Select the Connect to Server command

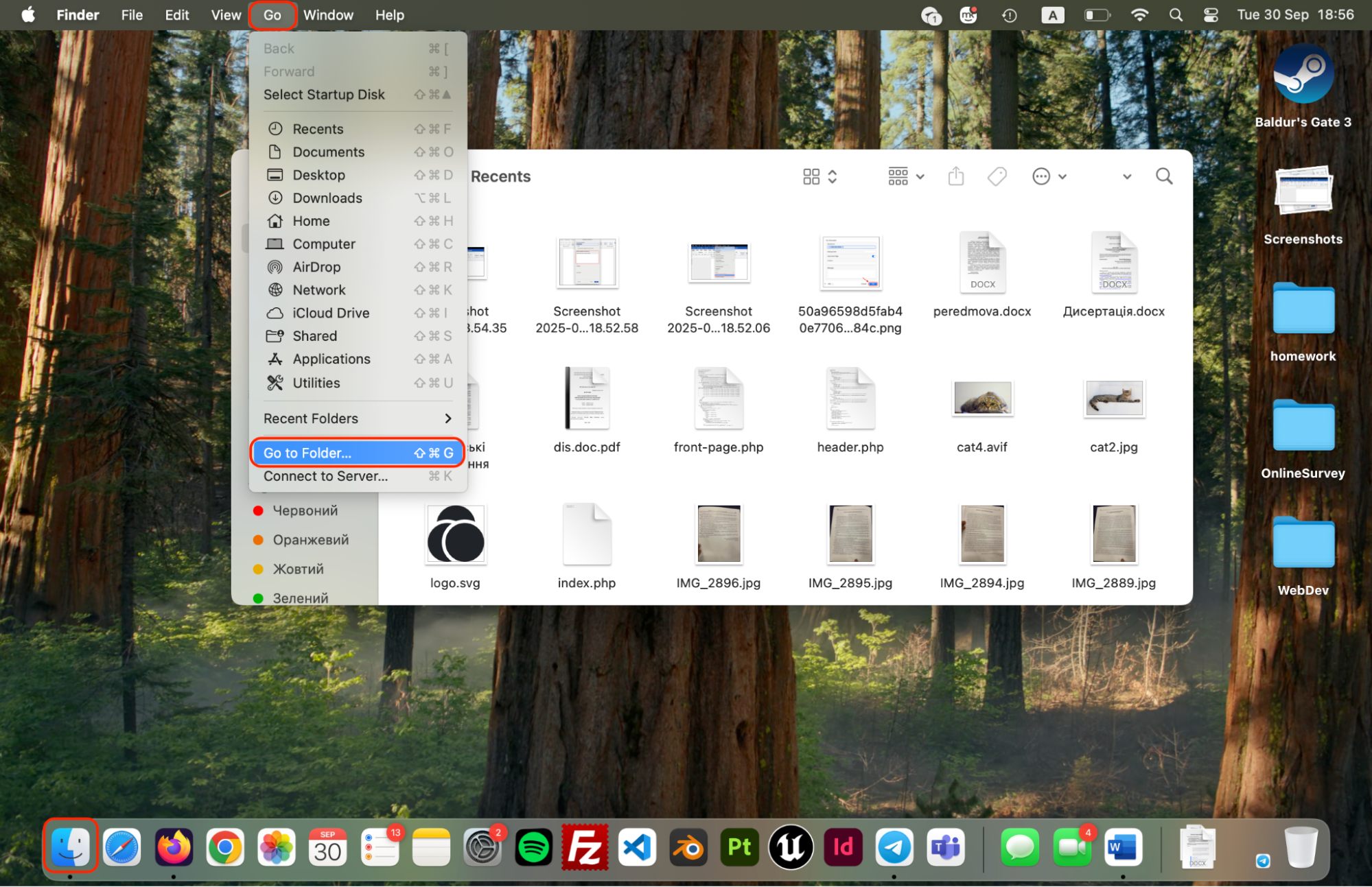[x=325, y=476]
